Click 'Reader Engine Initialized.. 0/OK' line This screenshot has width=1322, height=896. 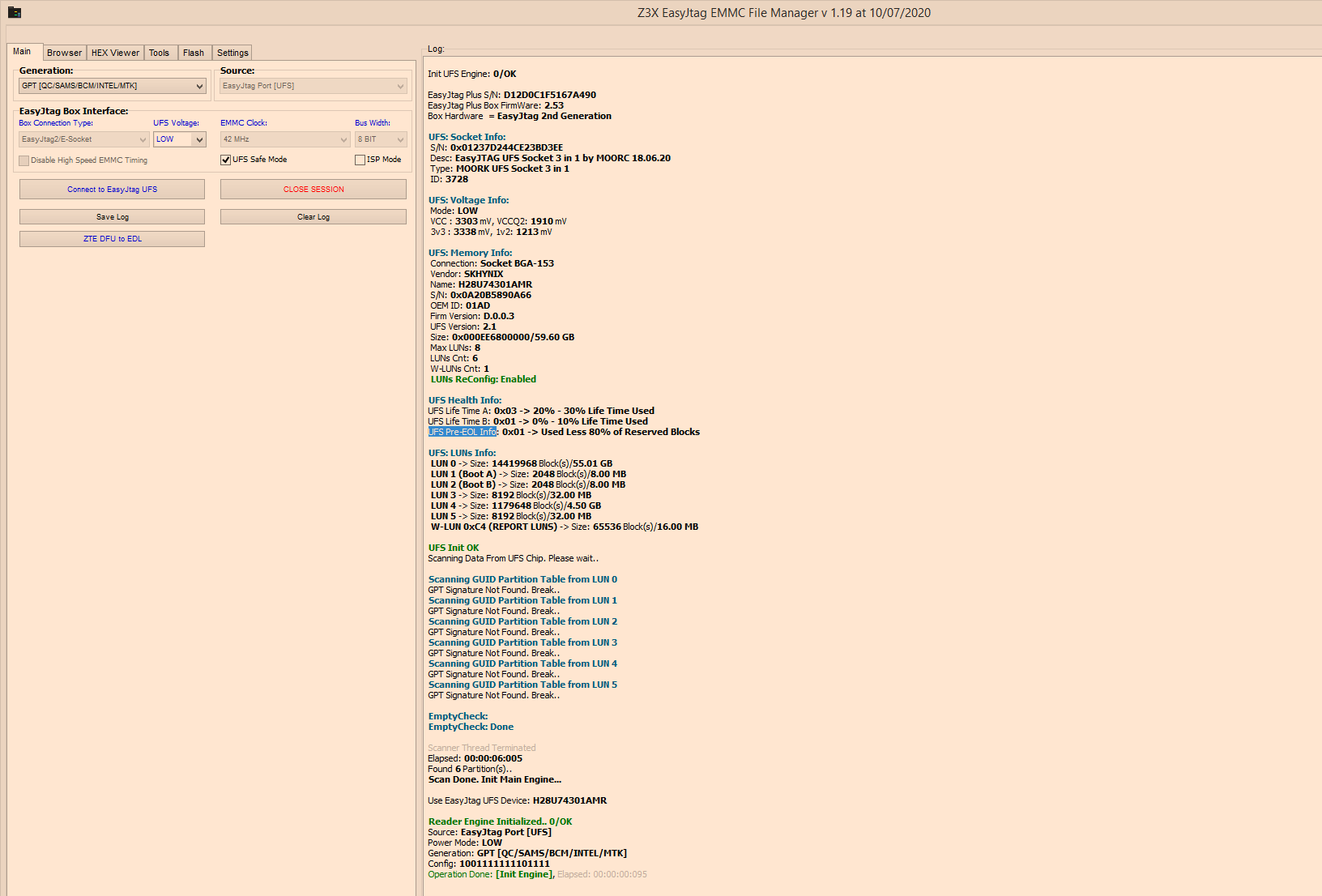coord(500,821)
